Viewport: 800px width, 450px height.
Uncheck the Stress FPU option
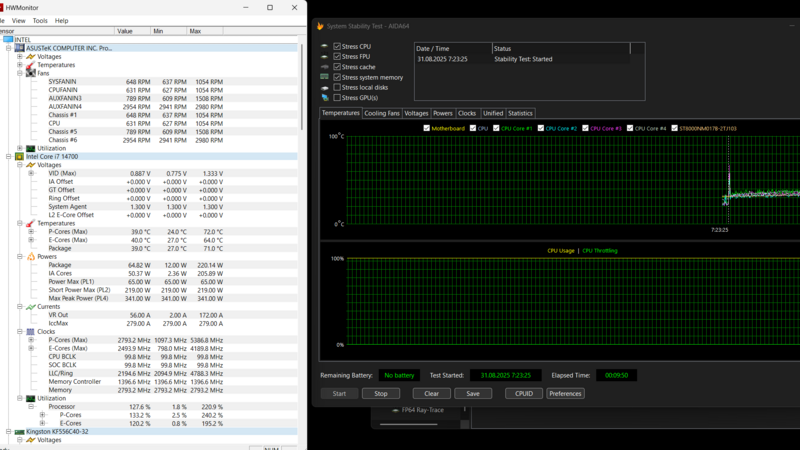(337, 57)
